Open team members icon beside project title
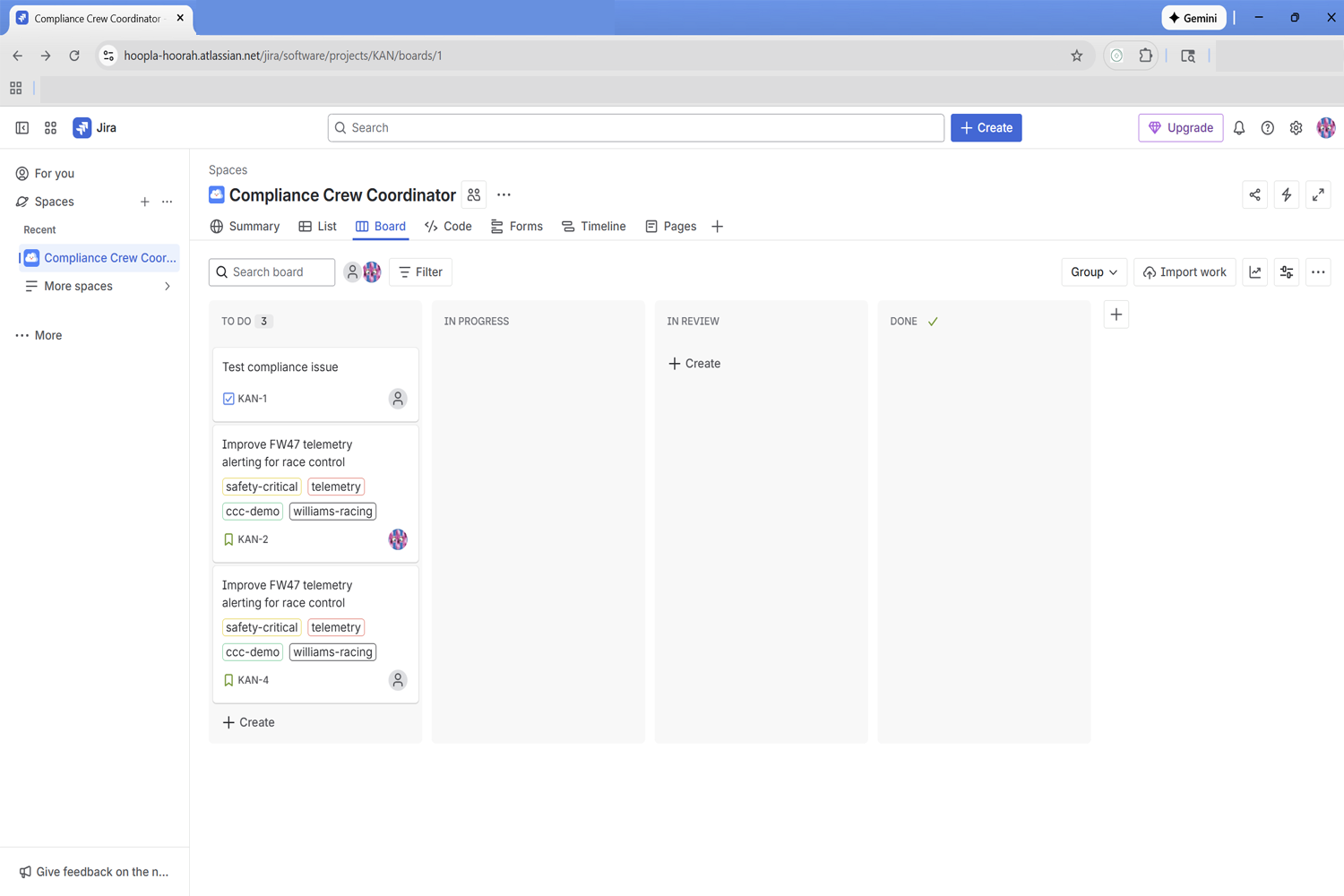This screenshot has height=896, width=1344. 474,195
